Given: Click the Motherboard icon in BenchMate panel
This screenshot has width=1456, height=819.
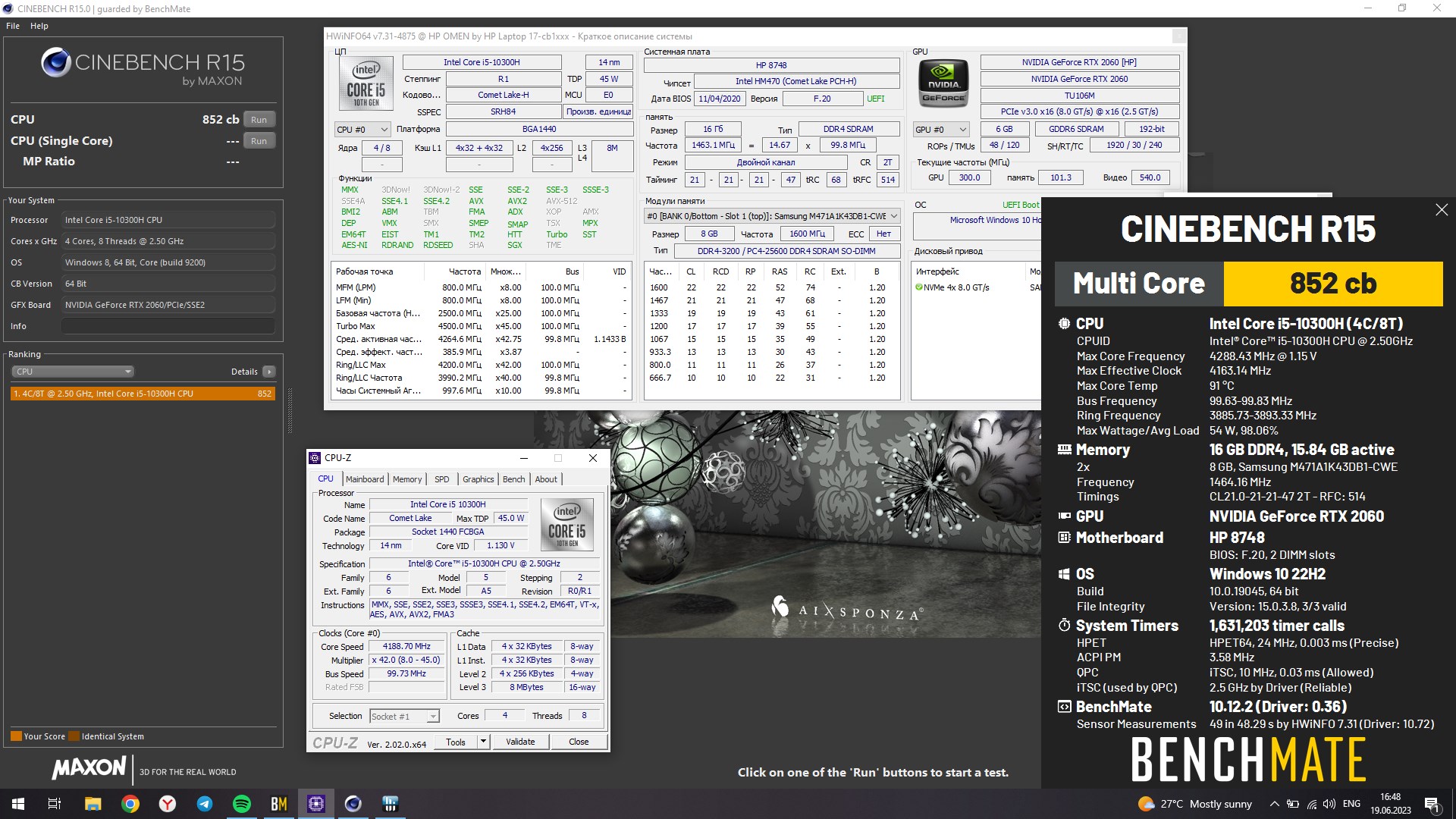Looking at the screenshot, I should (x=1064, y=538).
